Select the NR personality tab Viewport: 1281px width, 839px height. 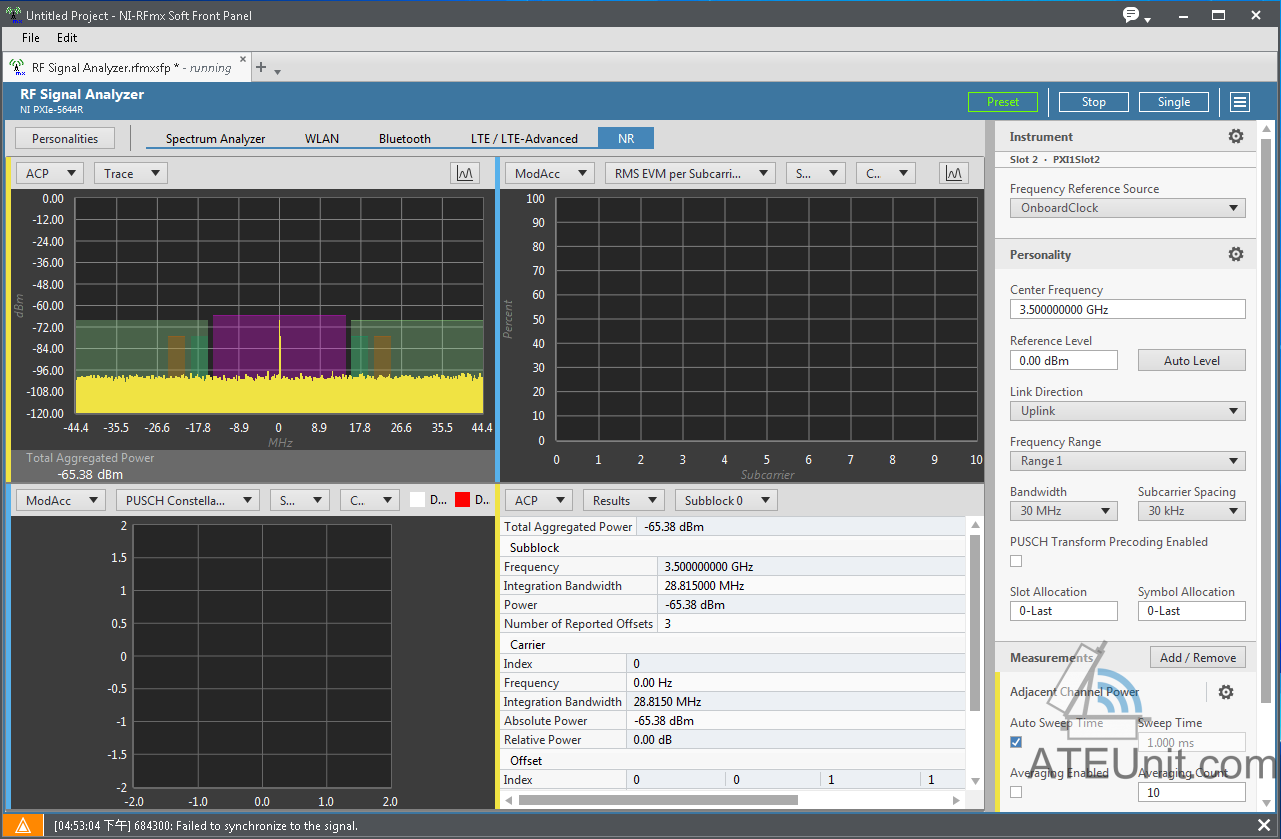(626, 138)
